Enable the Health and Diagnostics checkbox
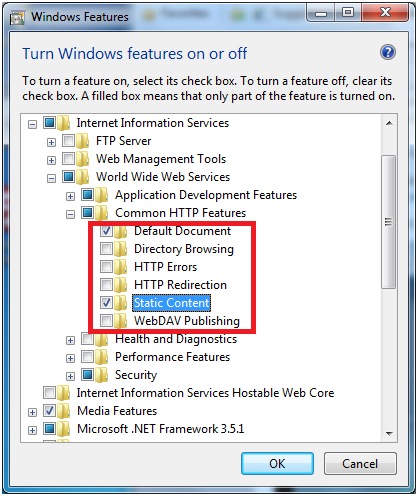The width and height of the screenshot is (418, 496). 88,339
